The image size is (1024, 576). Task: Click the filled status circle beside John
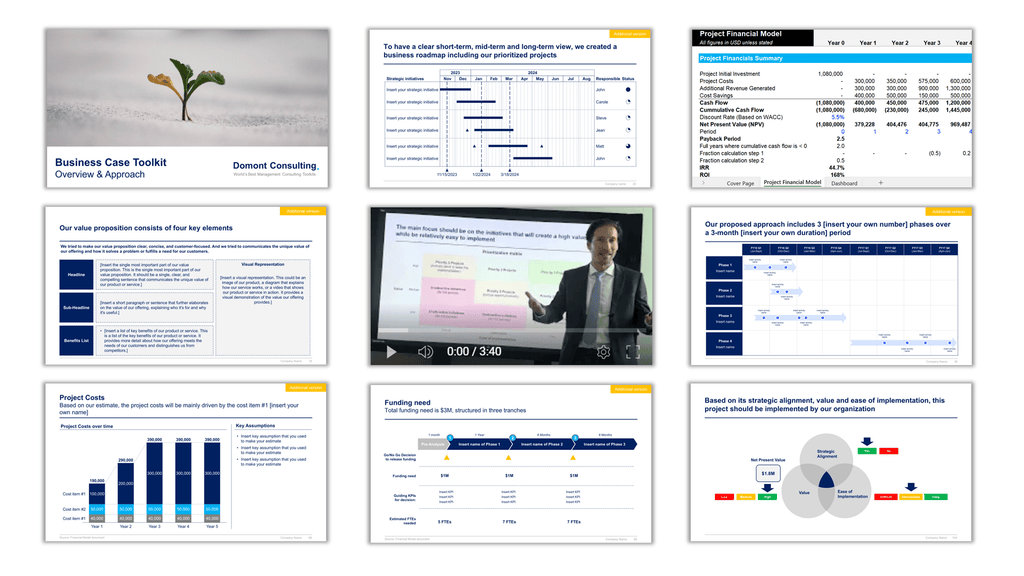pyautogui.click(x=628, y=89)
